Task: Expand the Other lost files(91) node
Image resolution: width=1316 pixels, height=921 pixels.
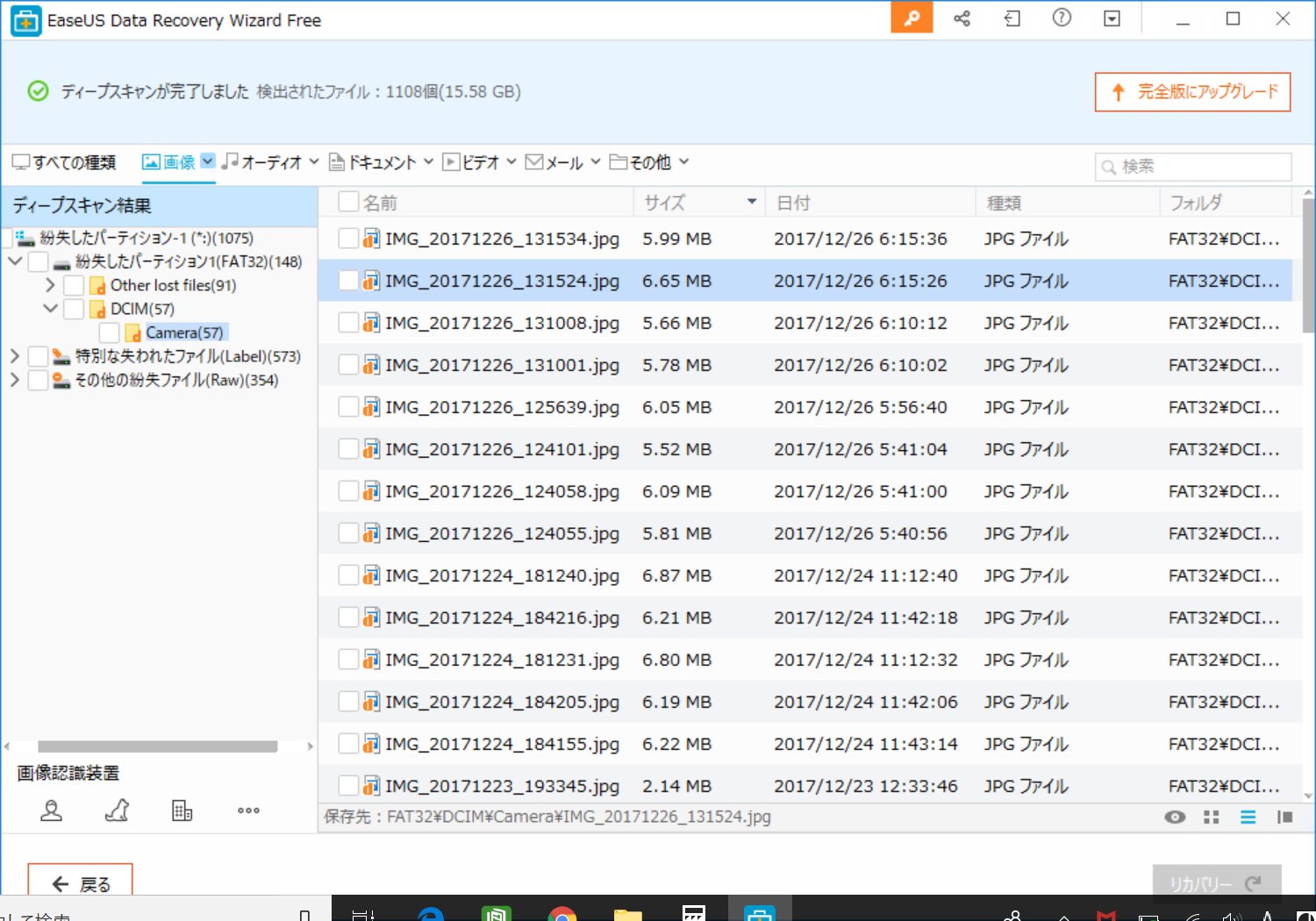Action: tap(50, 285)
